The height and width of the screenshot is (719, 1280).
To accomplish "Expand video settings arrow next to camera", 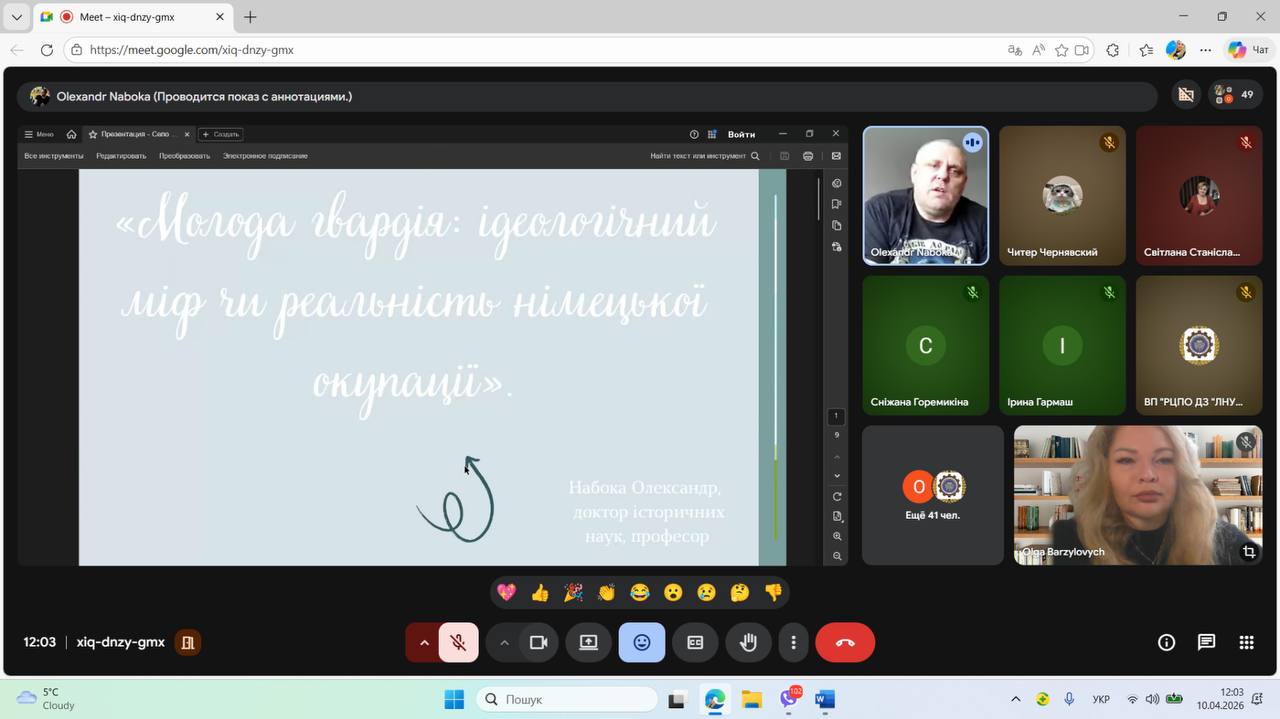I will pos(504,643).
